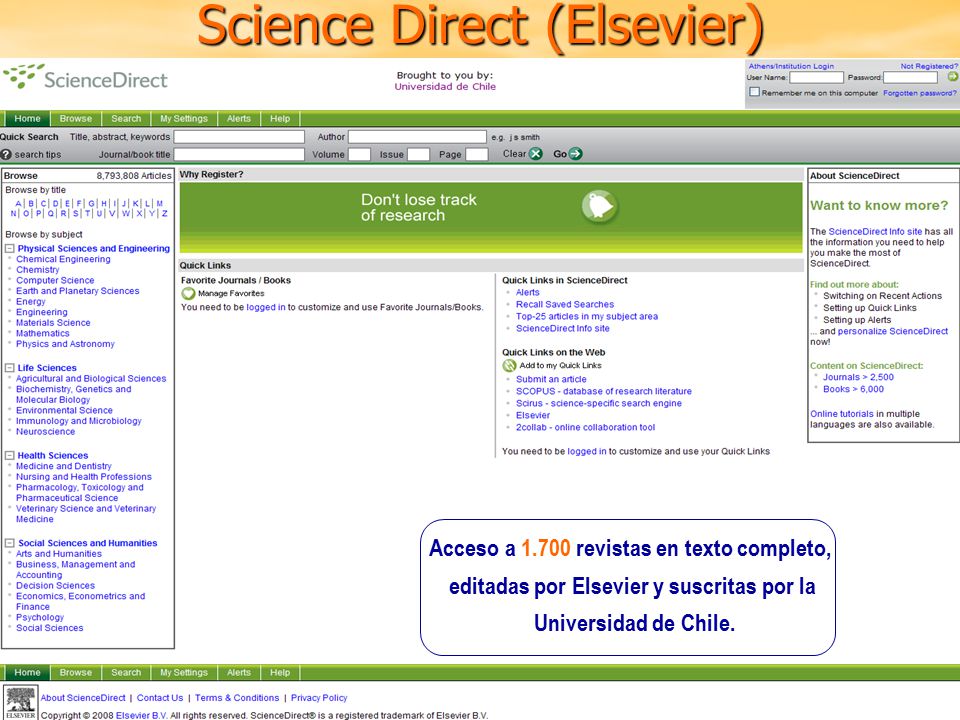Open the Physics and Astronomy subject
The height and width of the screenshot is (720, 960).
click(x=65, y=344)
